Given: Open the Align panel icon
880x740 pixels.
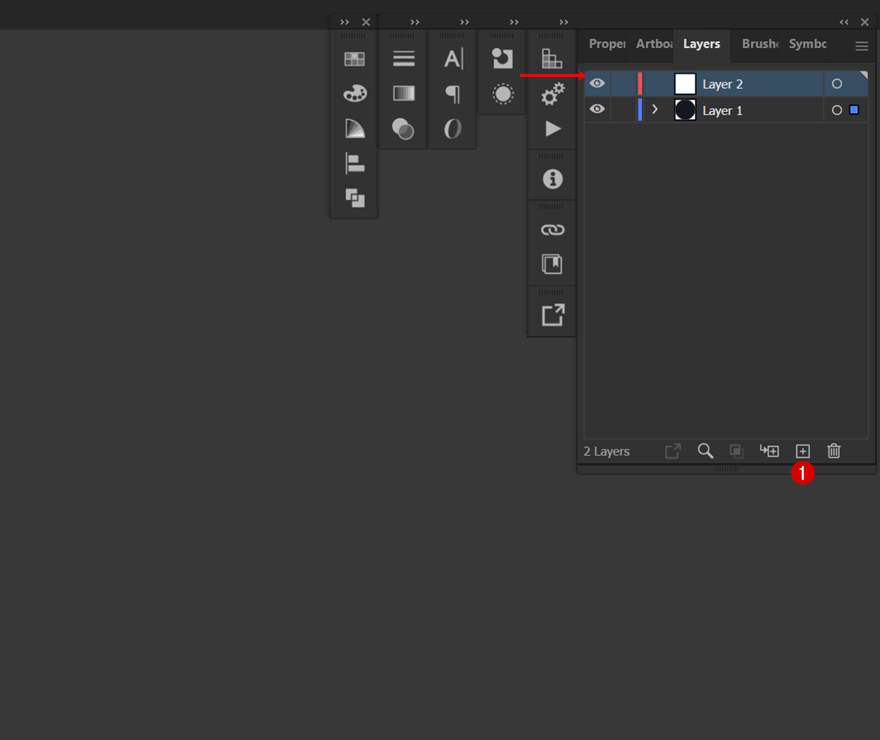Looking at the screenshot, I should [x=354, y=163].
